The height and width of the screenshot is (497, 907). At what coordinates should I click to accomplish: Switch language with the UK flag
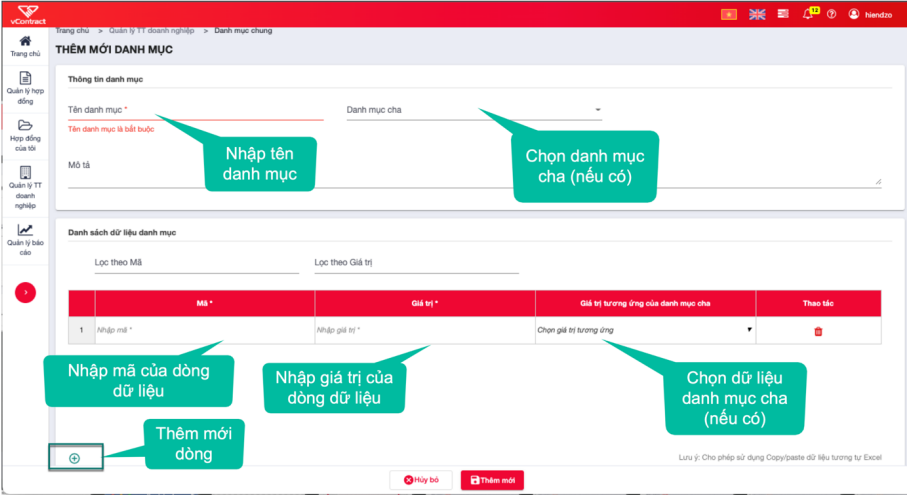coord(757,14)
